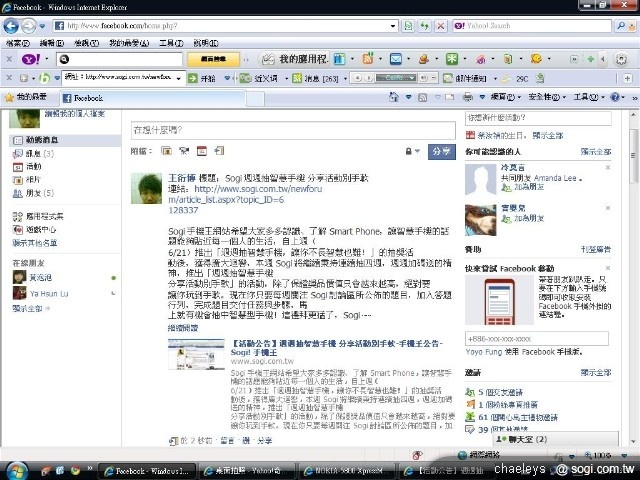The image size is (640, 480).
Task: Open the 檢視(V) menu
Action: [x=86, y=43]
